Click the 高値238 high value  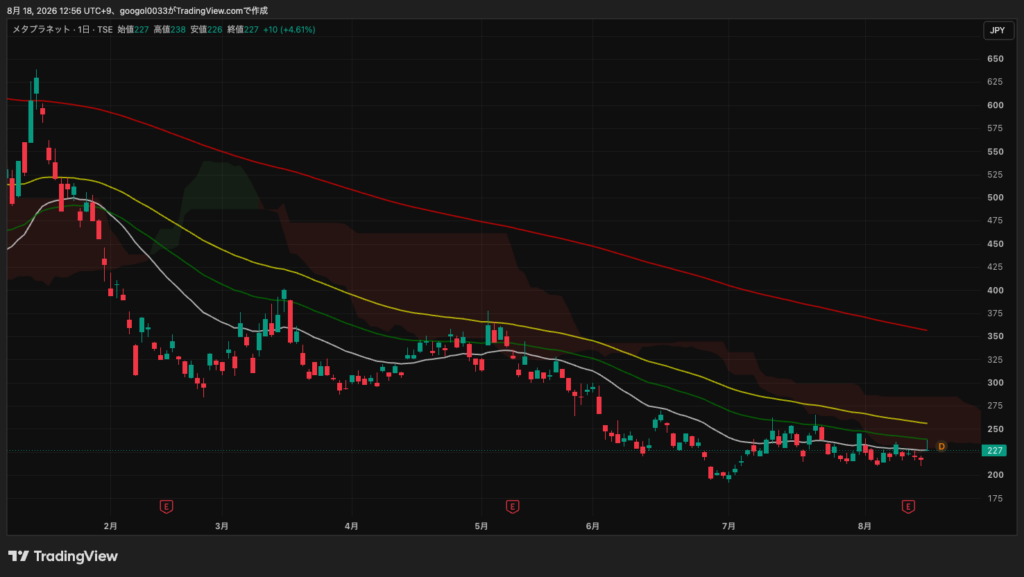[170, 29]
